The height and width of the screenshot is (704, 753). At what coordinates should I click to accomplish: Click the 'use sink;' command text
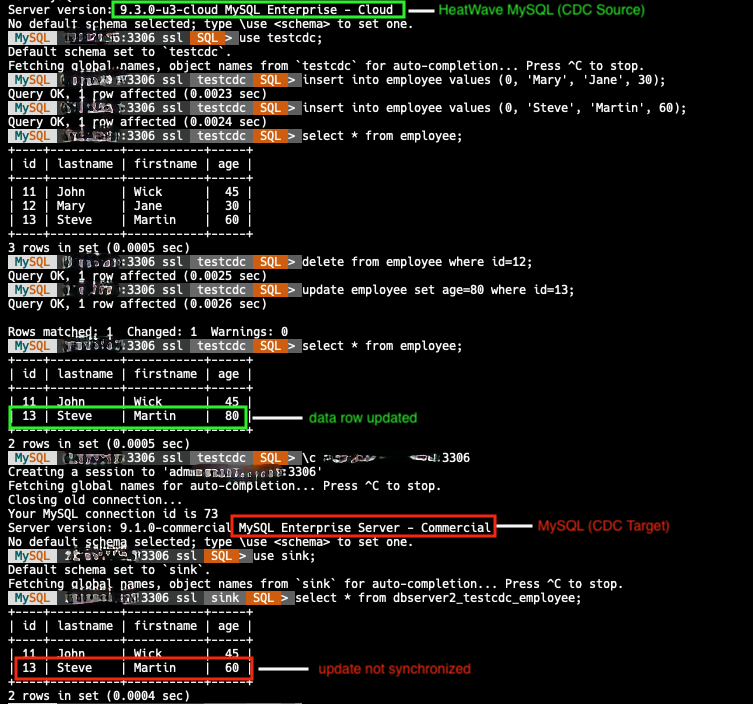pos(284,556)
